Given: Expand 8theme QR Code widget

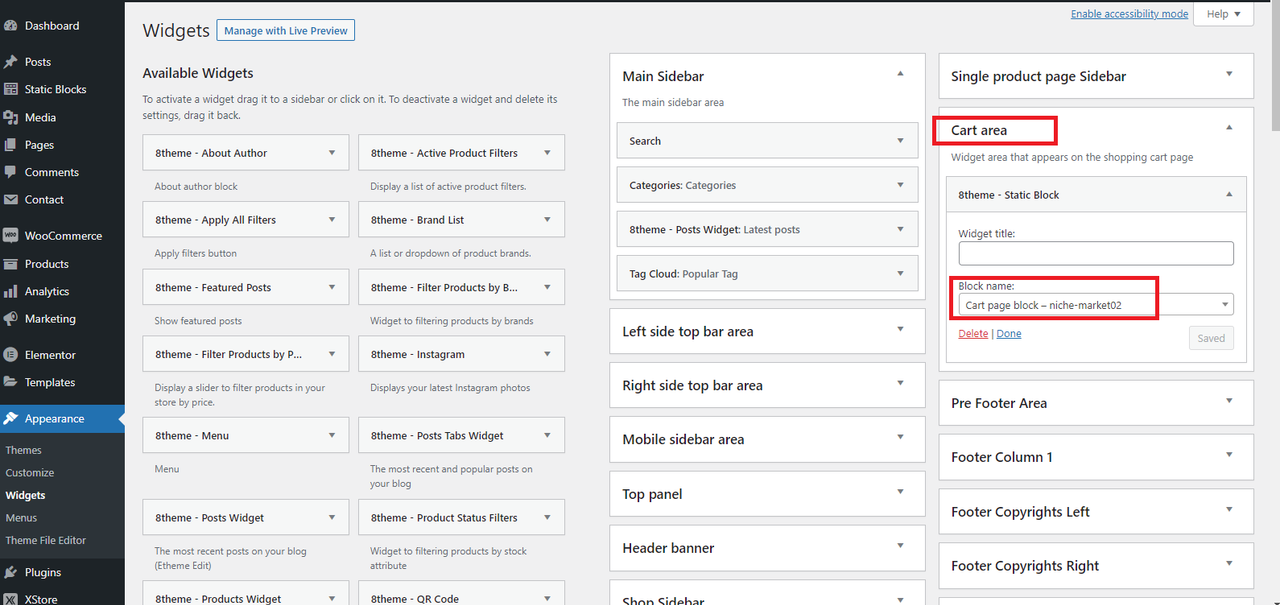Looking at the screenshot, I should tap(547, 597).
